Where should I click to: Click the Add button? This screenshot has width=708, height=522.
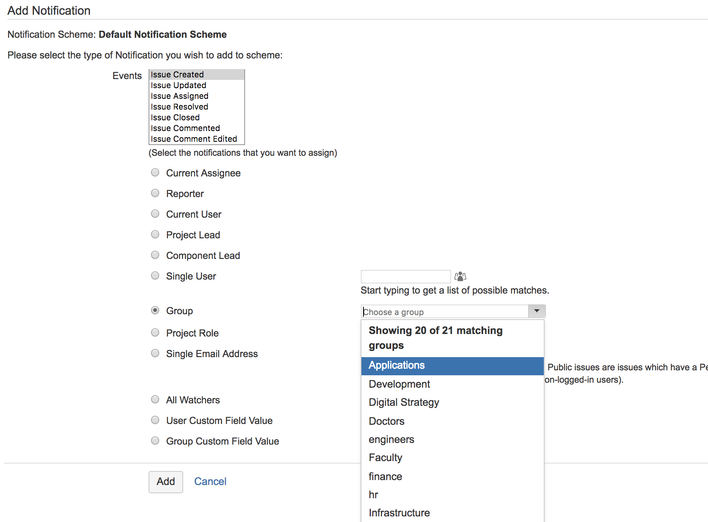point(166,482)
